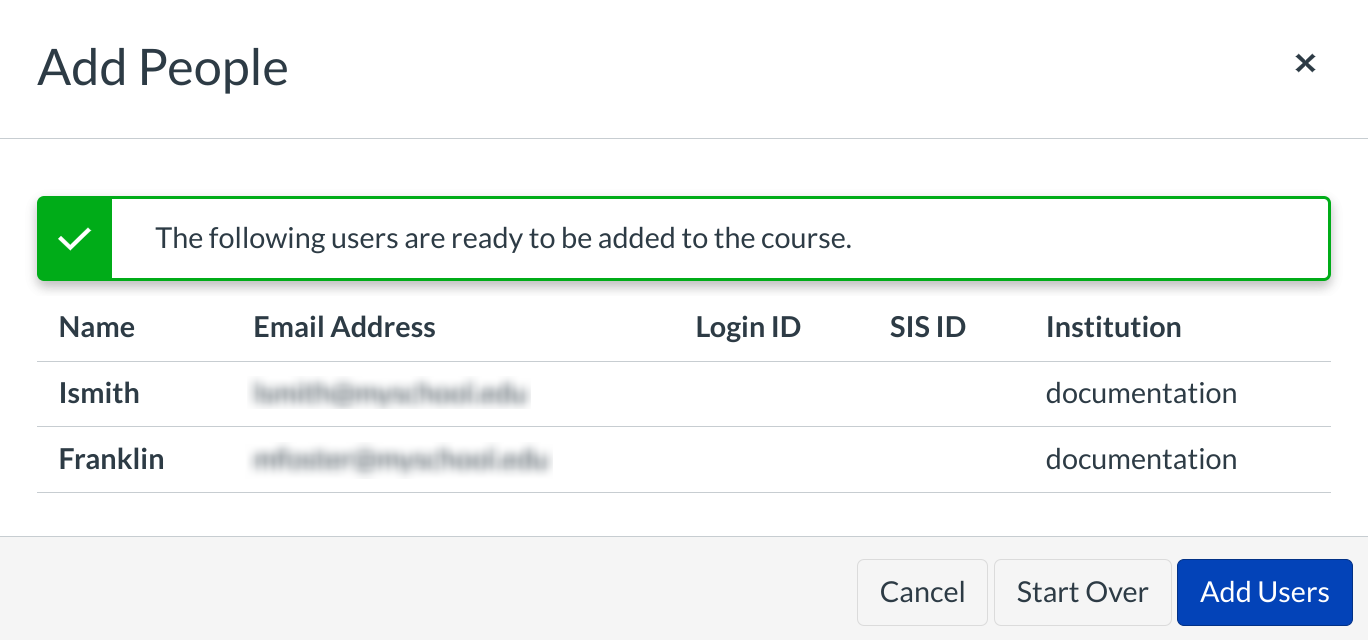This screenshot has width=1368, height=640.
Task: Confirm with the Add Users button
Action: pos(1264,592)
